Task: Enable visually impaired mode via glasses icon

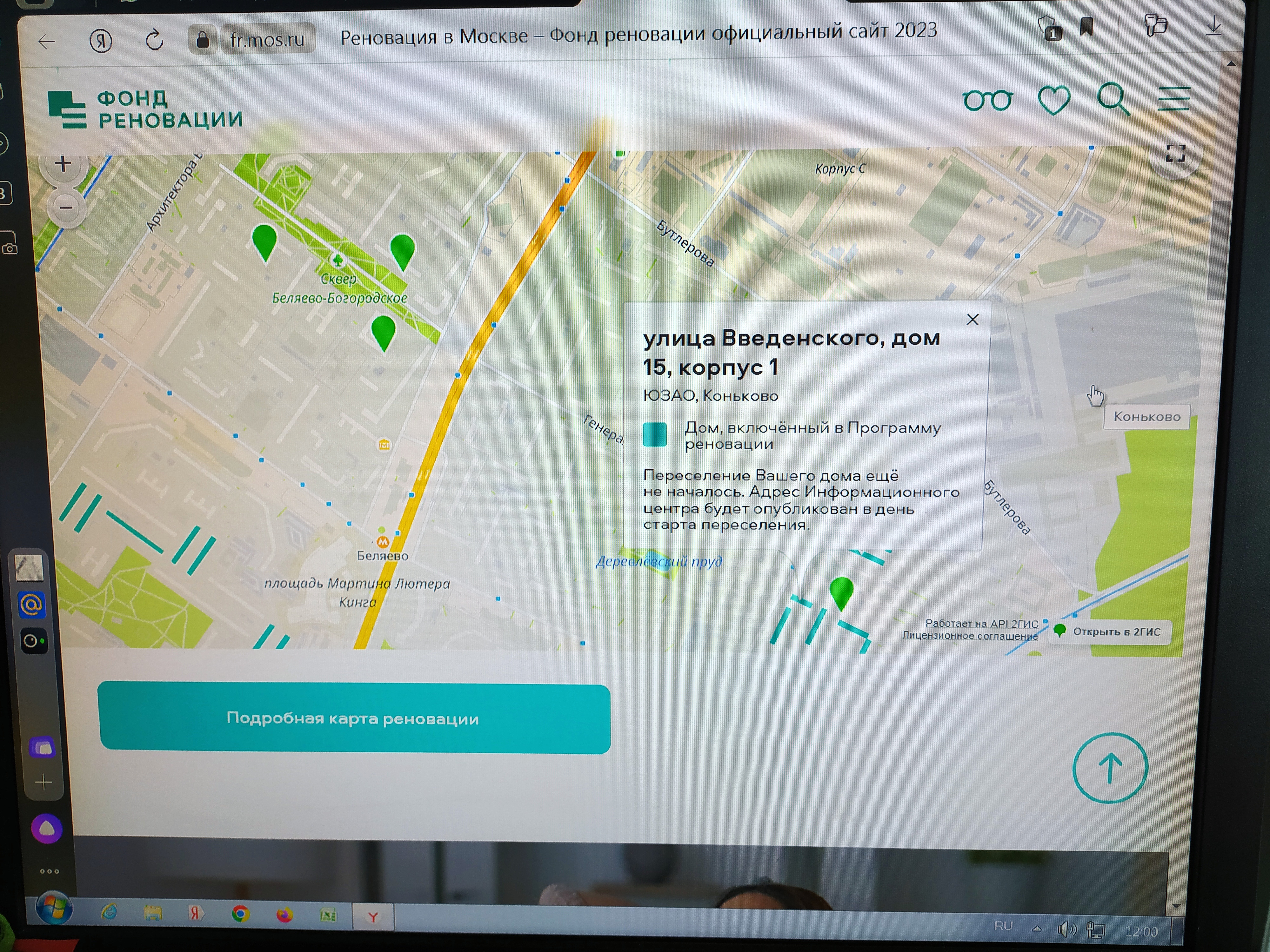Action: pyautogui.click(x=987, y=100)
